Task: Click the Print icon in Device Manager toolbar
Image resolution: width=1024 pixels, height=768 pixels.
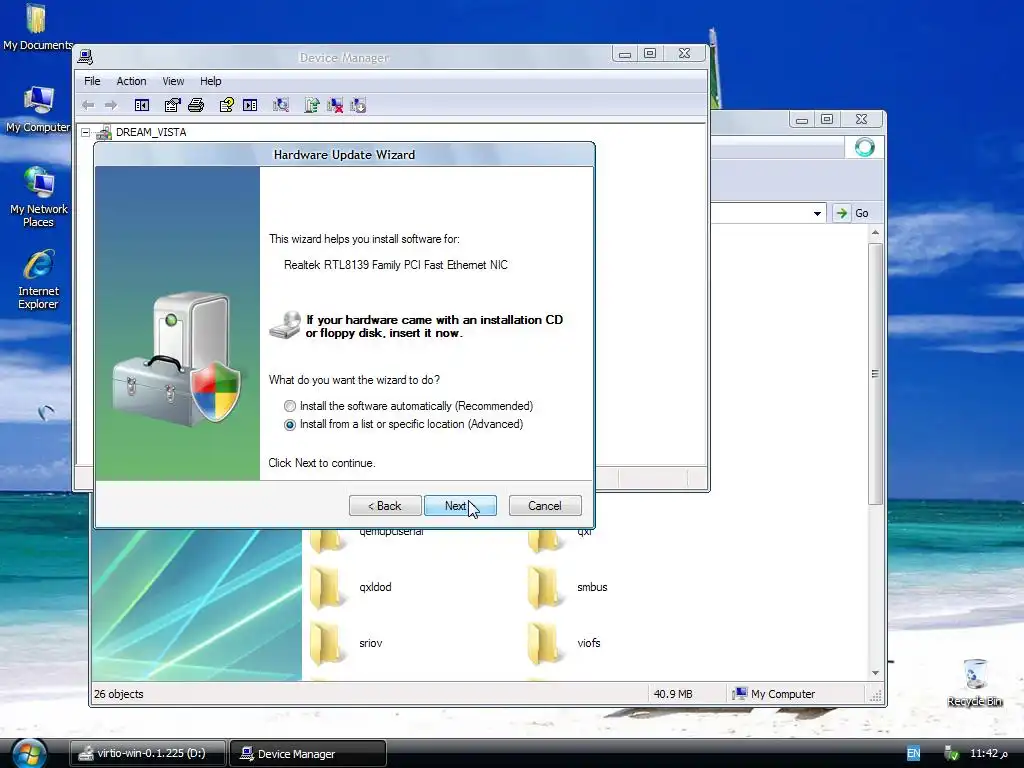Action: (x=196, y=105)
